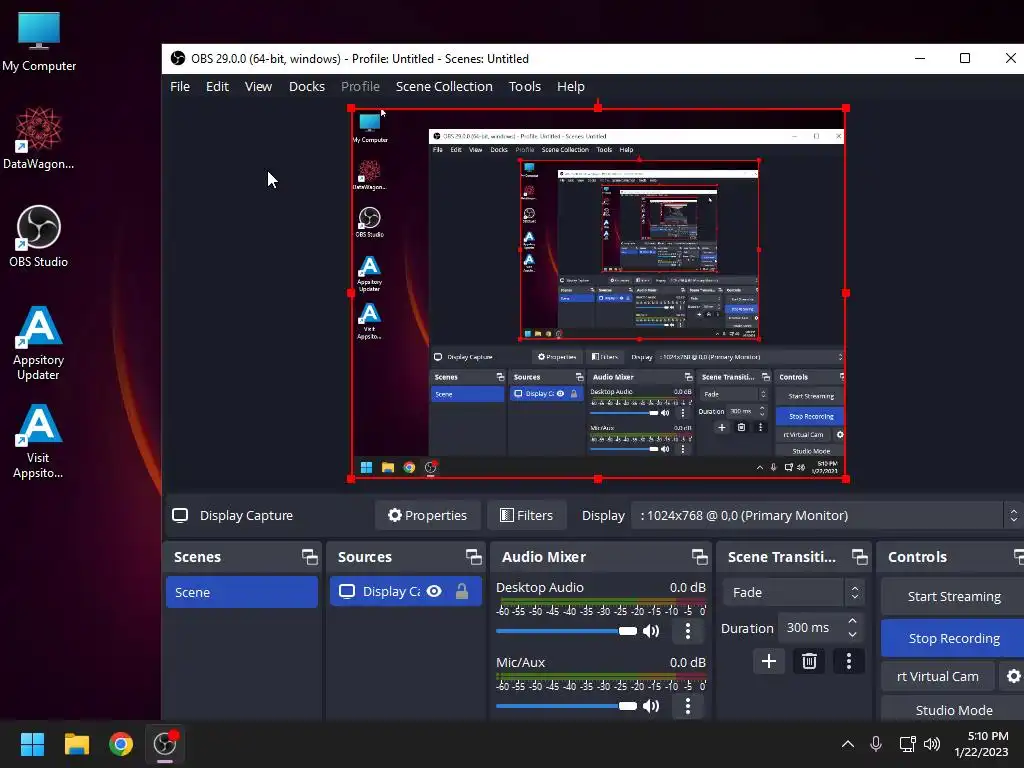The image size is (1024, 768).
Task: Open the Help menu
Action: click(x=571, y=86)
